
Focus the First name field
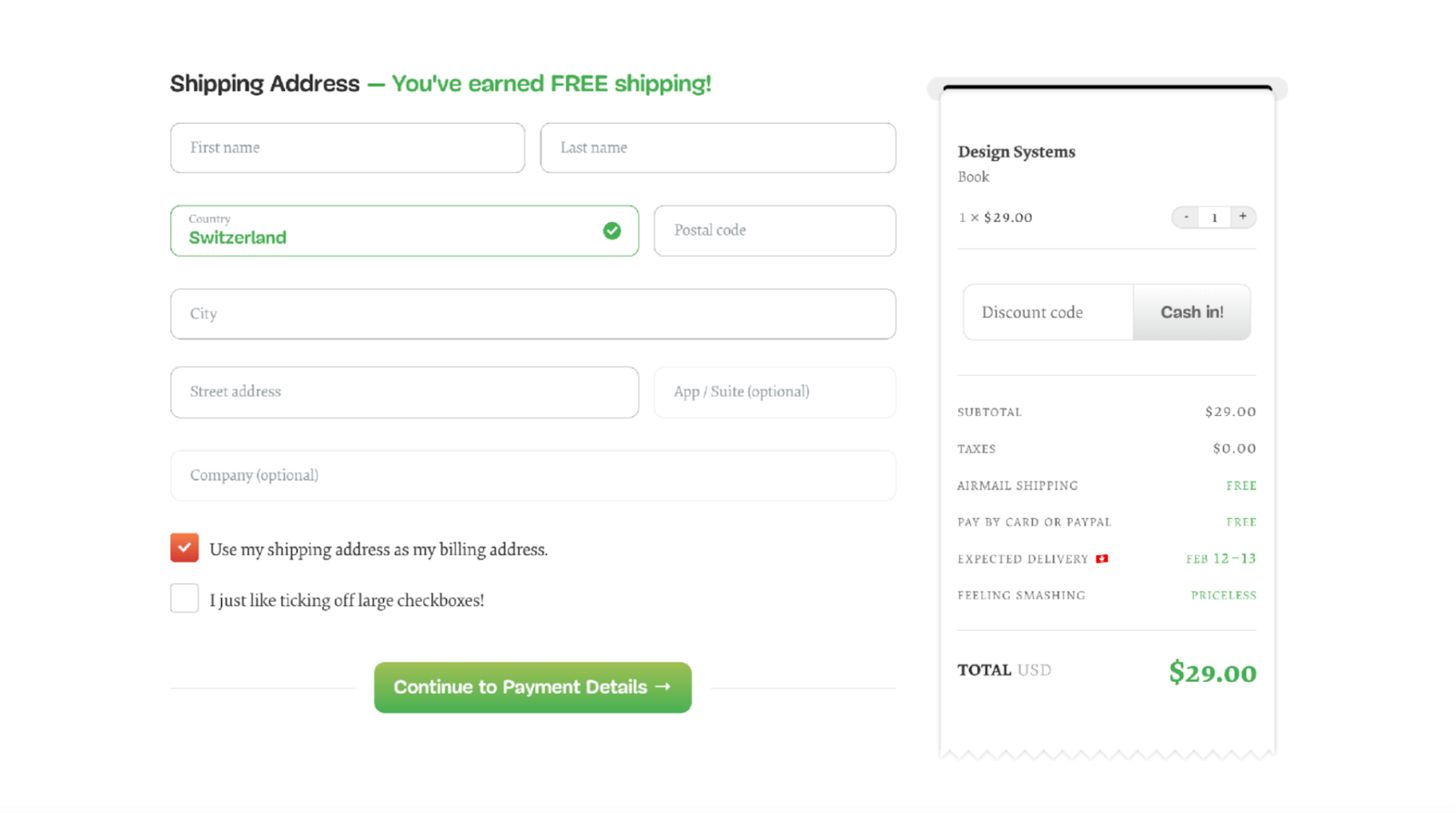pyautogui.click(x=347, y=147)
